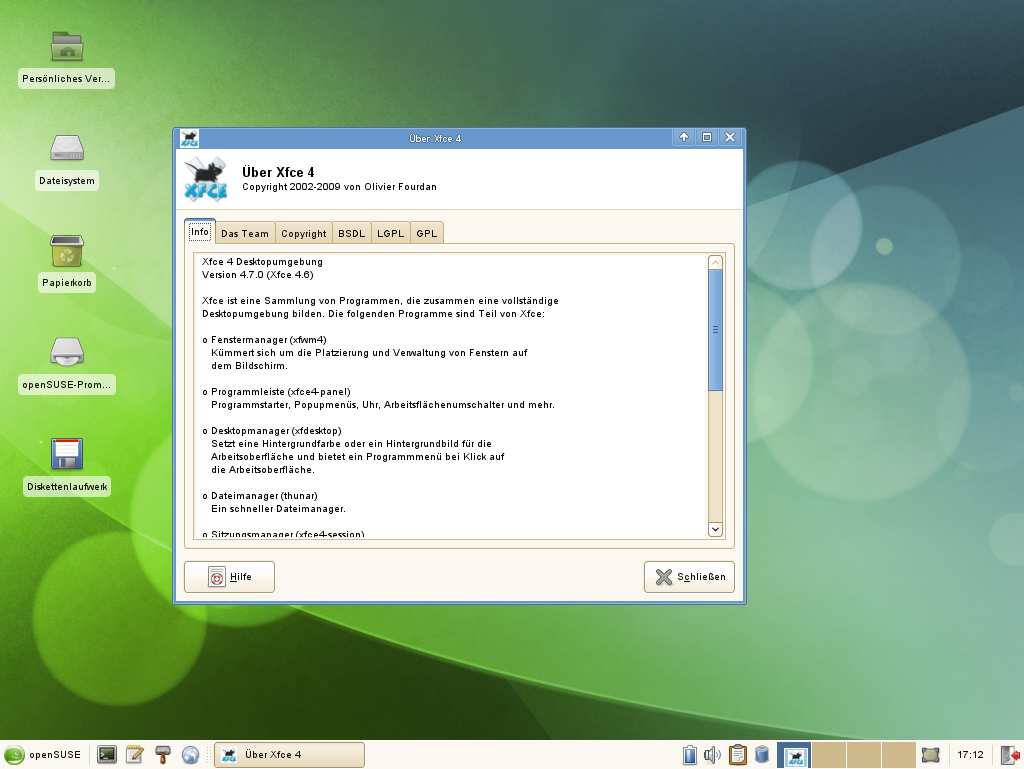Open the openSUSE applications menu

(40, 755)
